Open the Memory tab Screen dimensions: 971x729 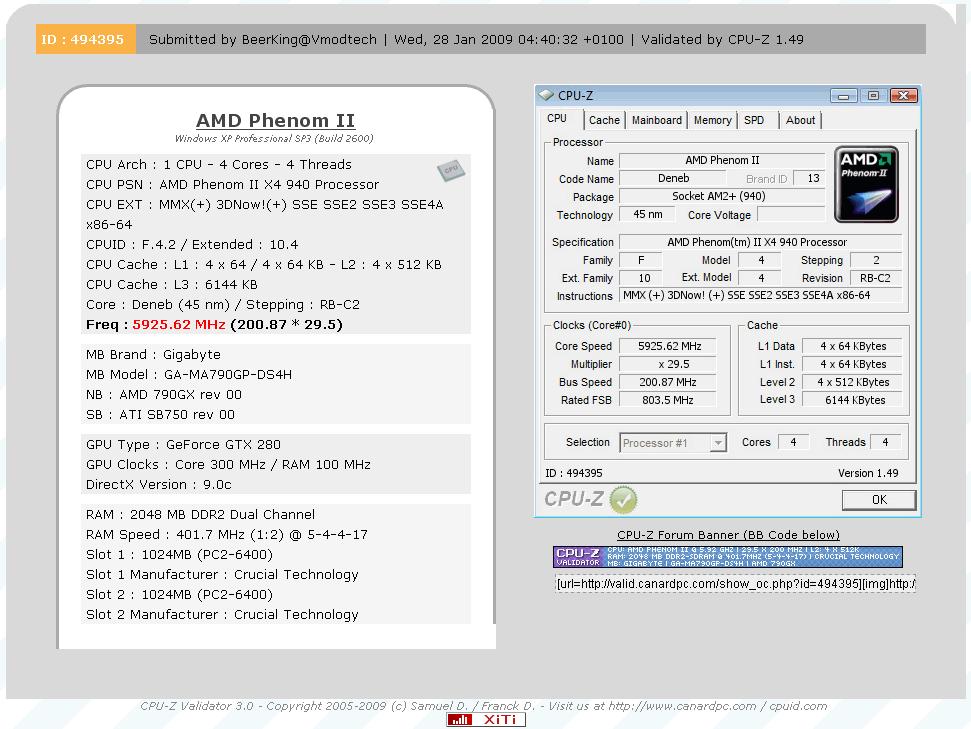click(x=712, y=120)
